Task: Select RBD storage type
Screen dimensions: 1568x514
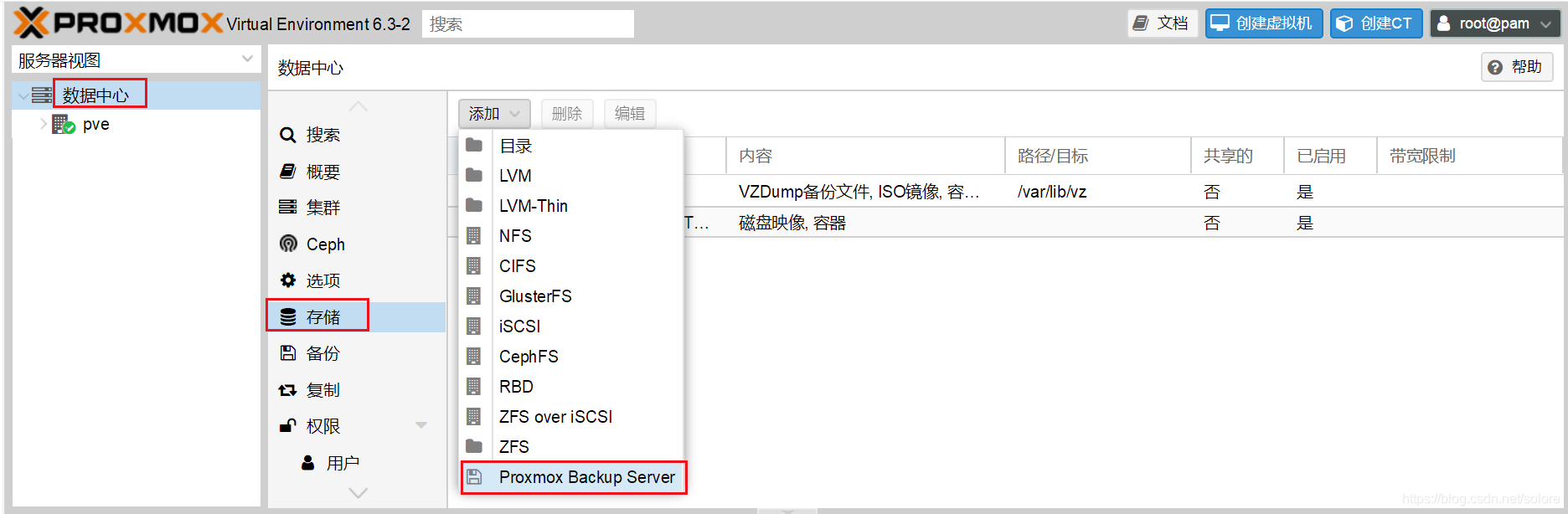Action: 571,387
